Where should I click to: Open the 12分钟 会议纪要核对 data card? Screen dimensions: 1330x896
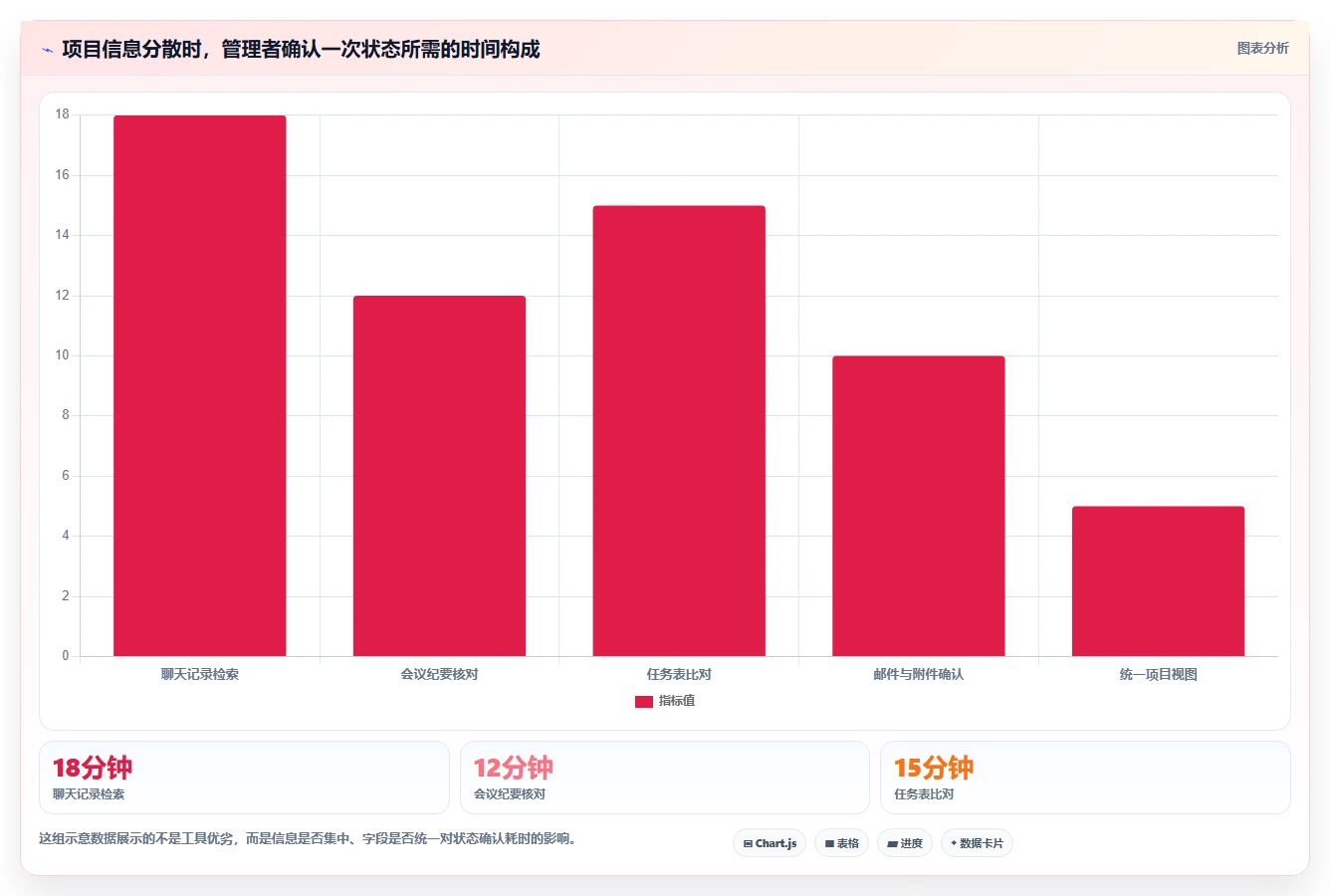click(665, 778)
